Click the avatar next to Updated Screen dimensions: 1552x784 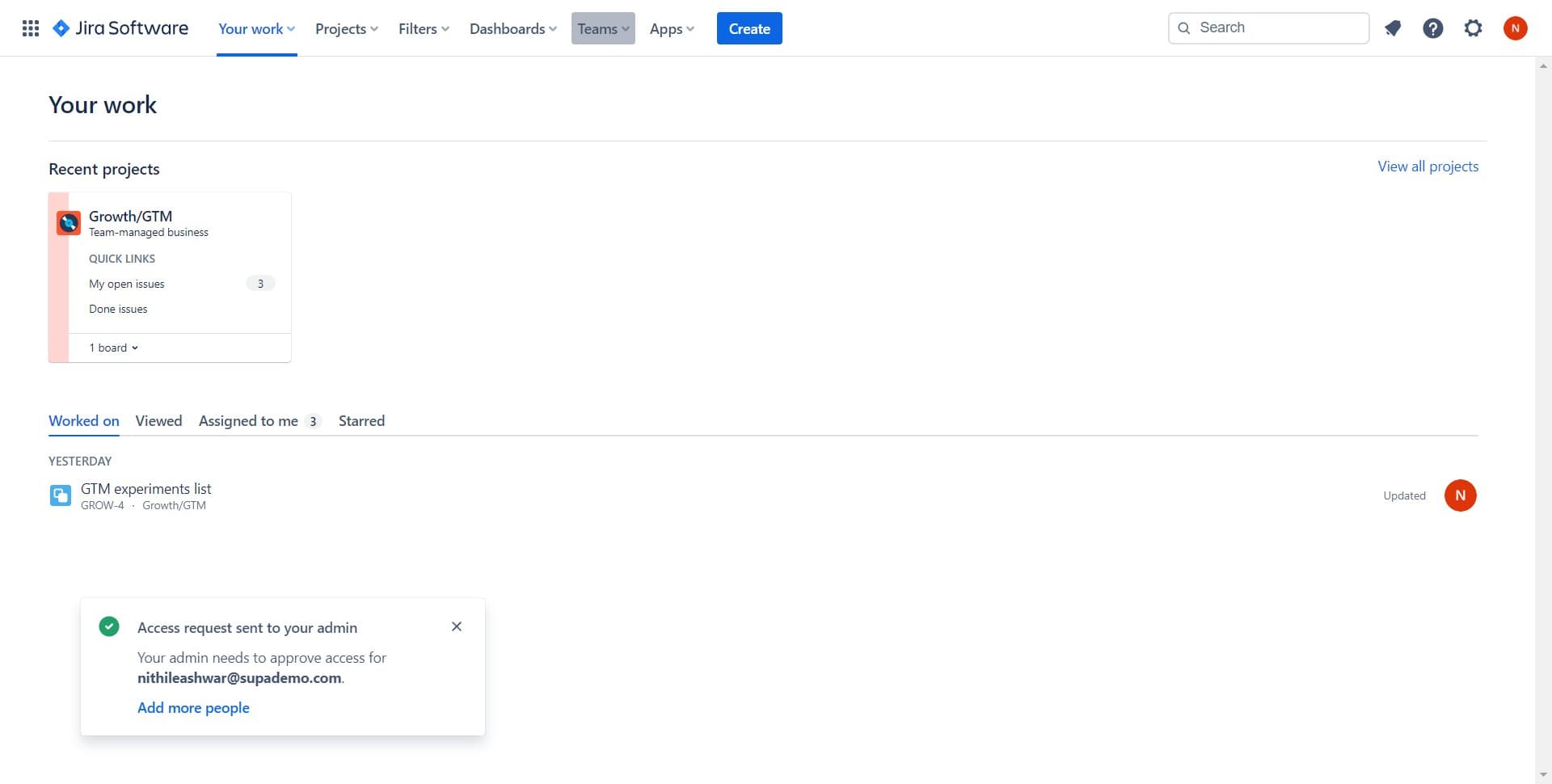coord(1461,495)
